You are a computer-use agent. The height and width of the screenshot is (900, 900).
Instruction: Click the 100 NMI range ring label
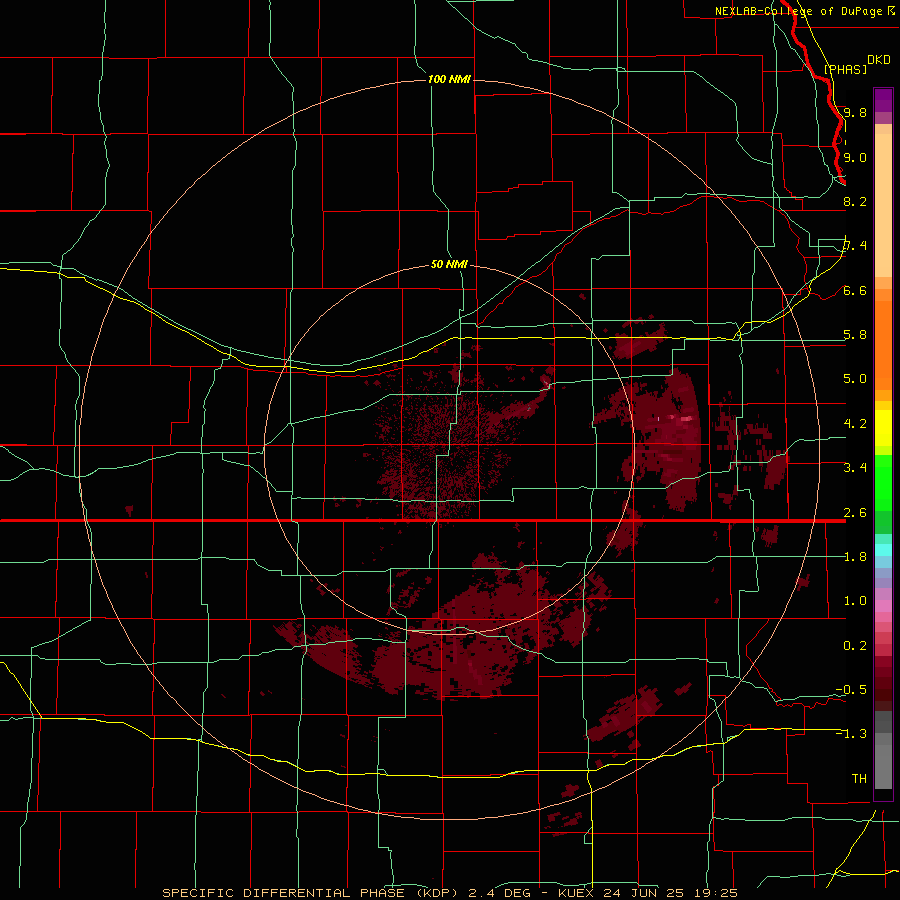449,79
